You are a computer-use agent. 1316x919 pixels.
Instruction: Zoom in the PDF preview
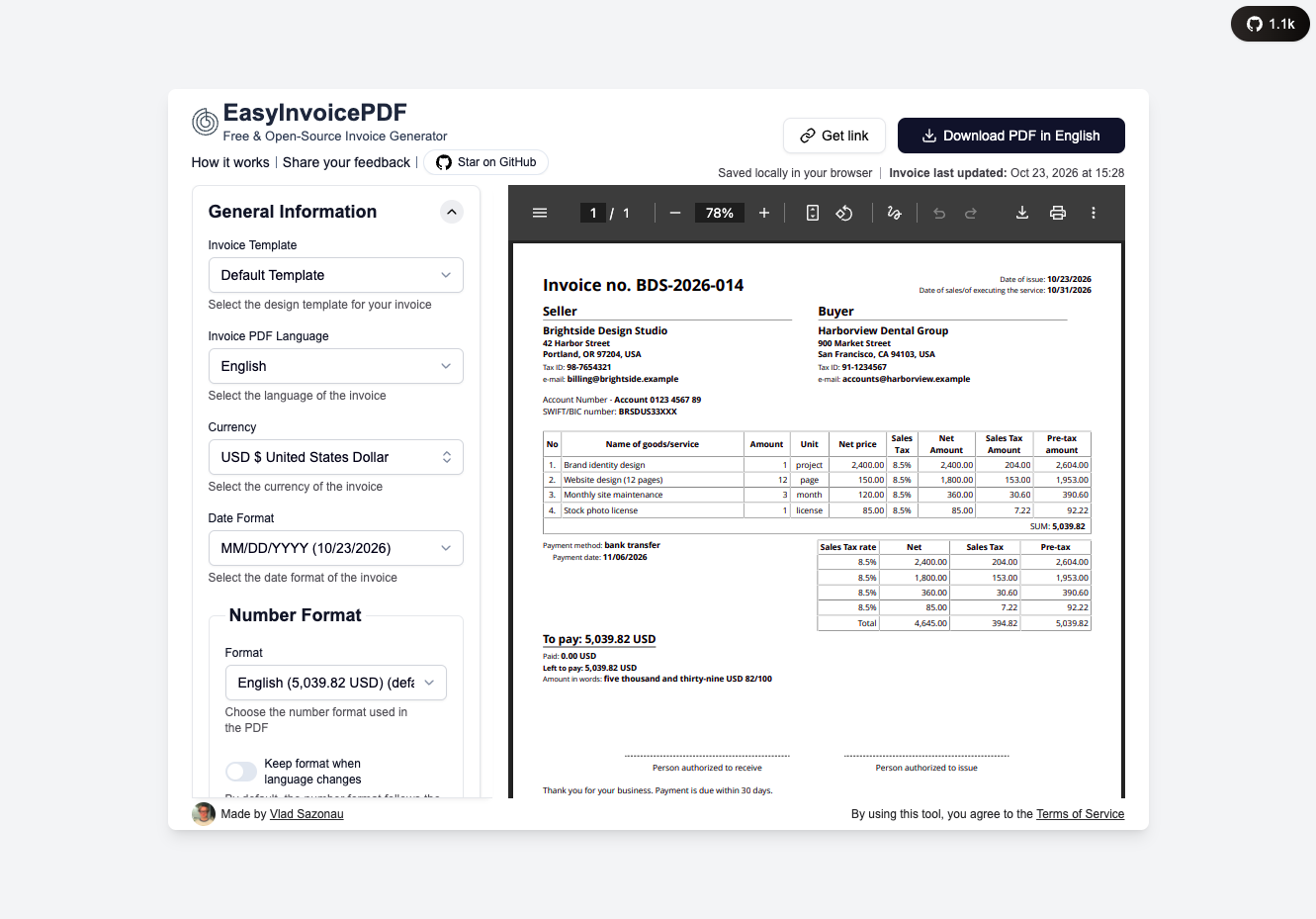point(764,213)
